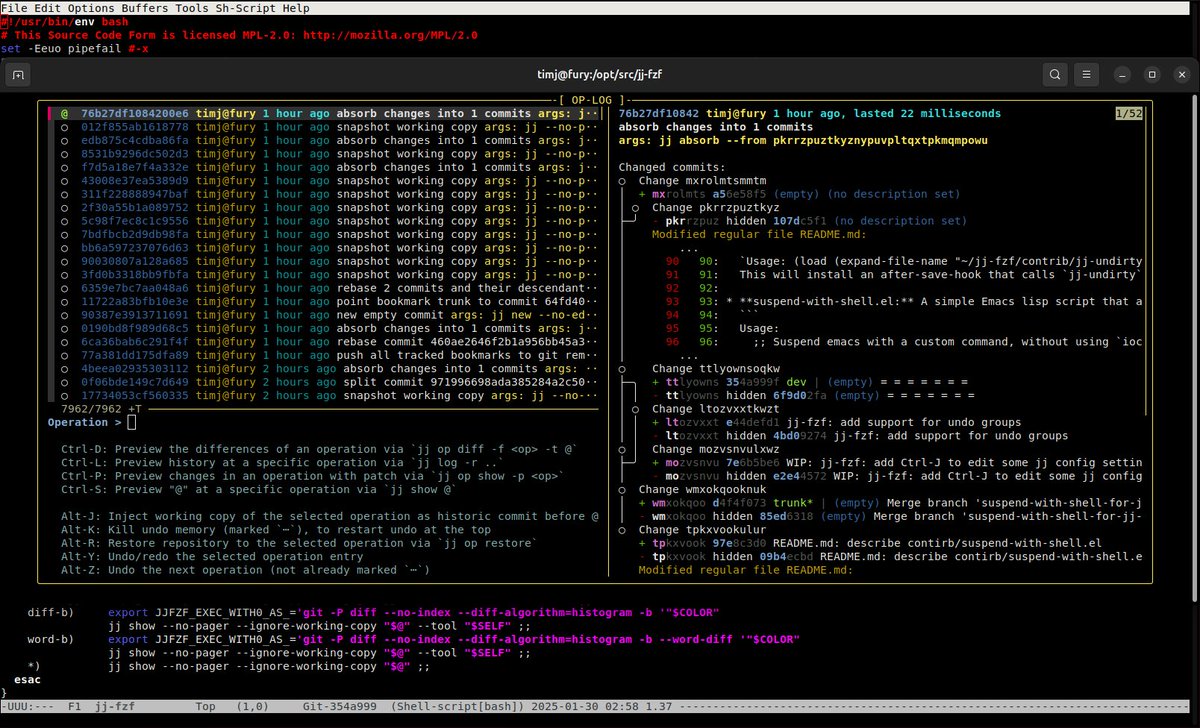The width and height of the screenshot is (1200, 728).
Task: Select operation row 17734053cf560335
Action: 324,395
